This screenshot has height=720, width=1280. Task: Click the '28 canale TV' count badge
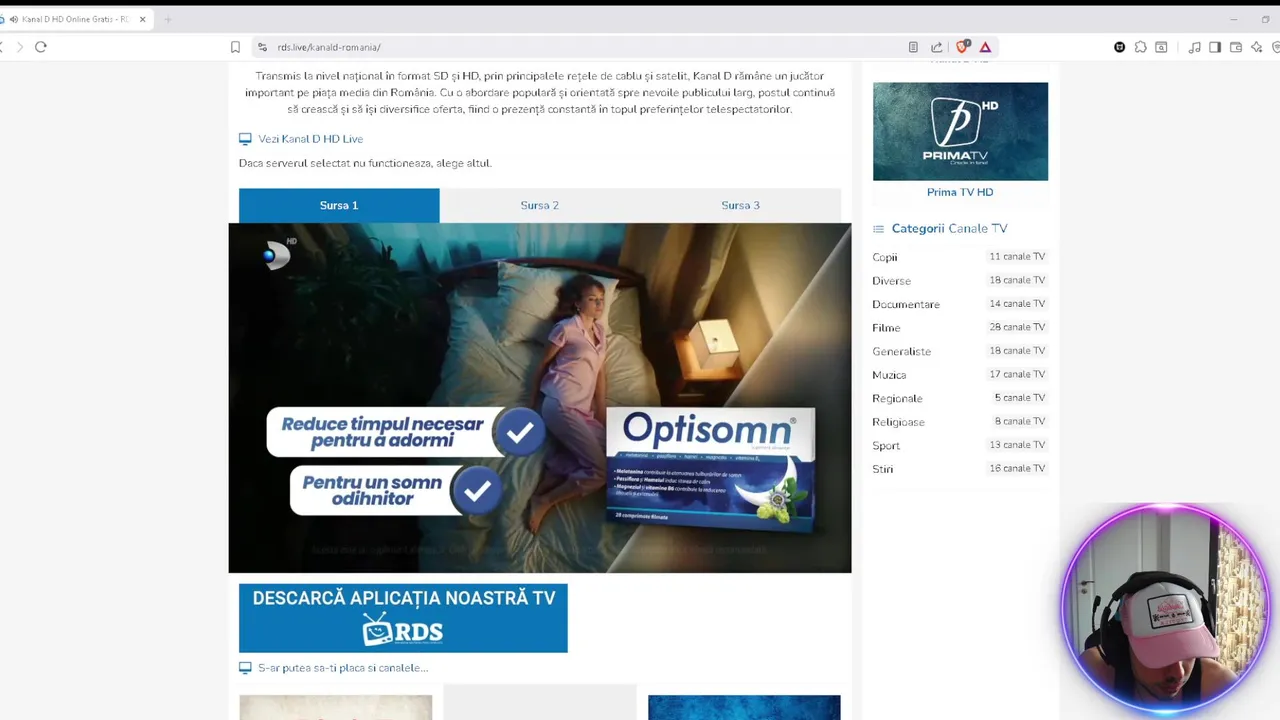click(x=1017, y=327)
